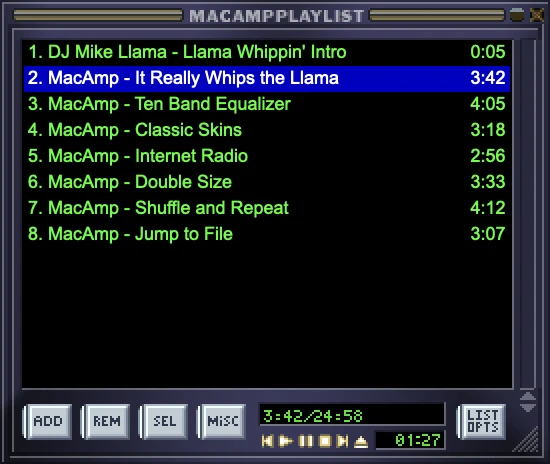Click the 3:42/24:58 duration display
This screenshot has height=464, width=550.
(352, 416)
